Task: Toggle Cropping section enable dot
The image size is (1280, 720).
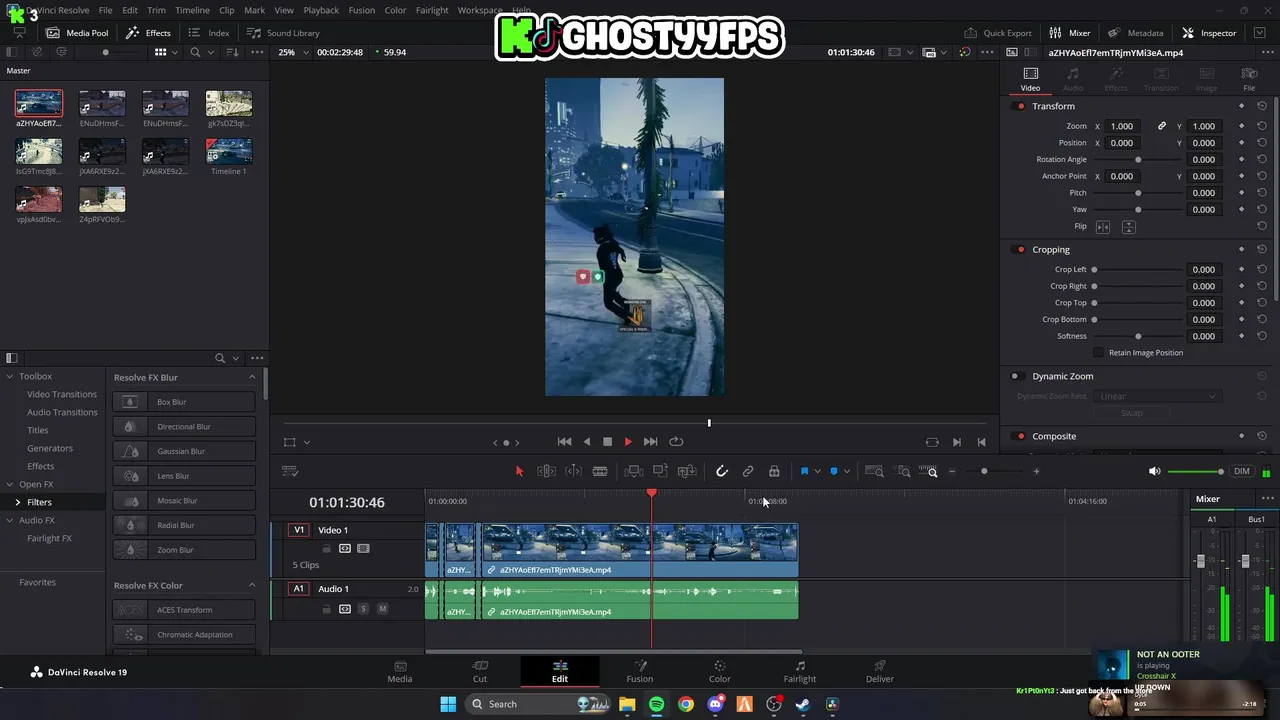Action: click(1020, 250)
